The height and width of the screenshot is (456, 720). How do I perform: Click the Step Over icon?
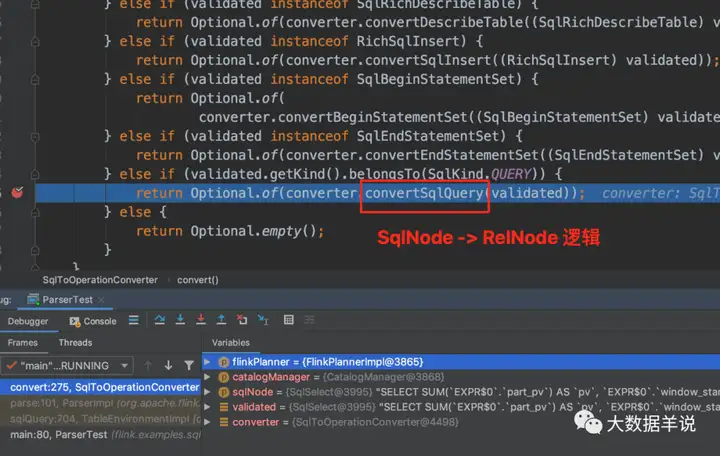coord(159,320)
